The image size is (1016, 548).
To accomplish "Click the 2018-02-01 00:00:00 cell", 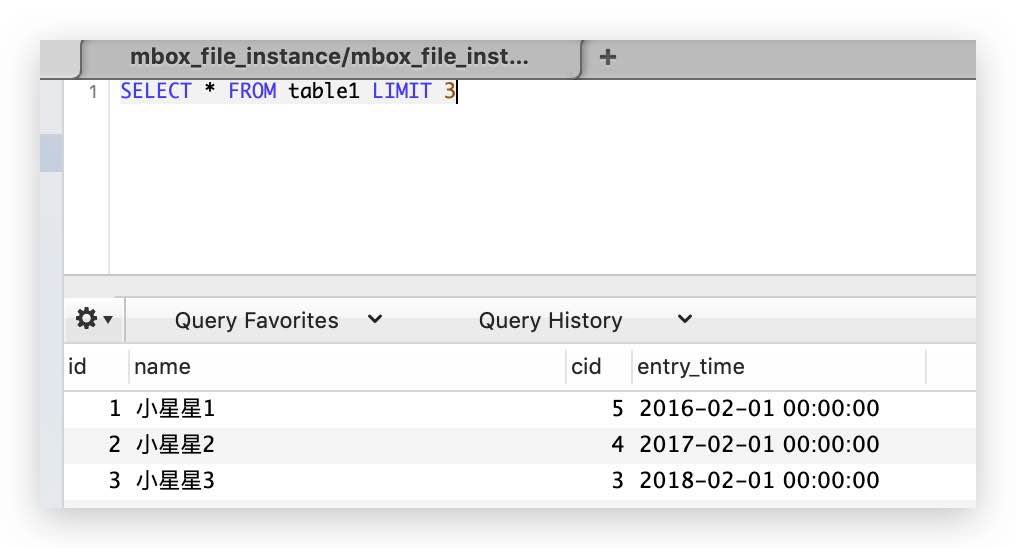I will click(x=759, y=481).
